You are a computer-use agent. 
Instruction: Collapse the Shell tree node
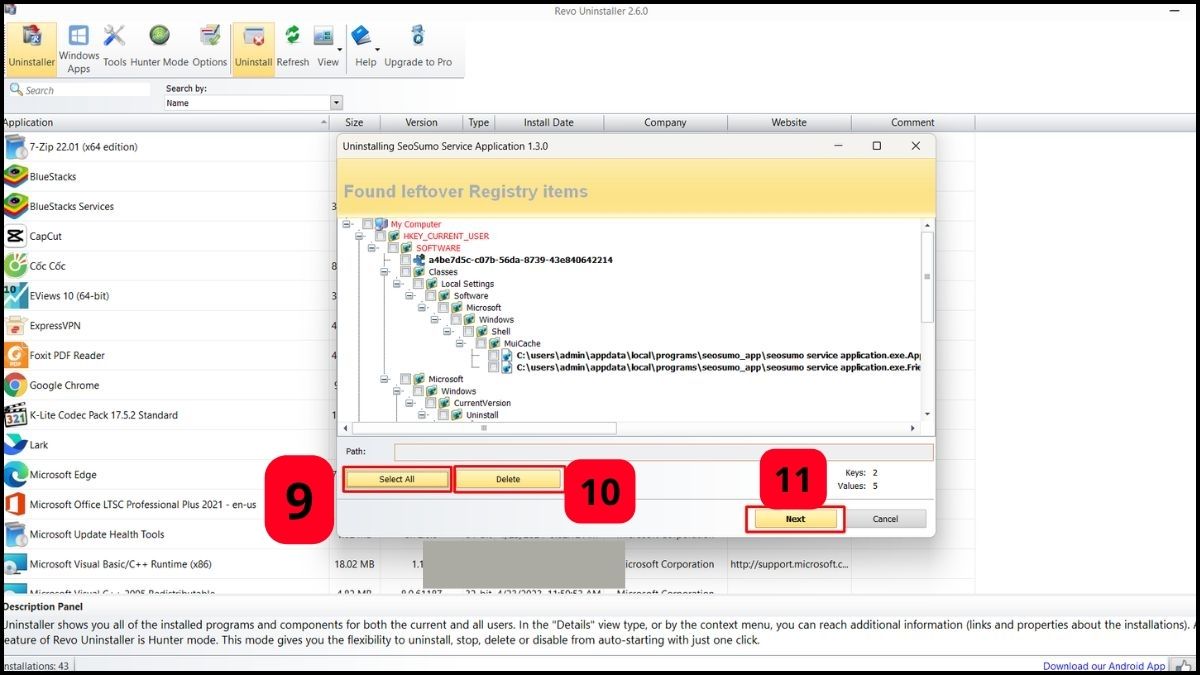point(446,332)
